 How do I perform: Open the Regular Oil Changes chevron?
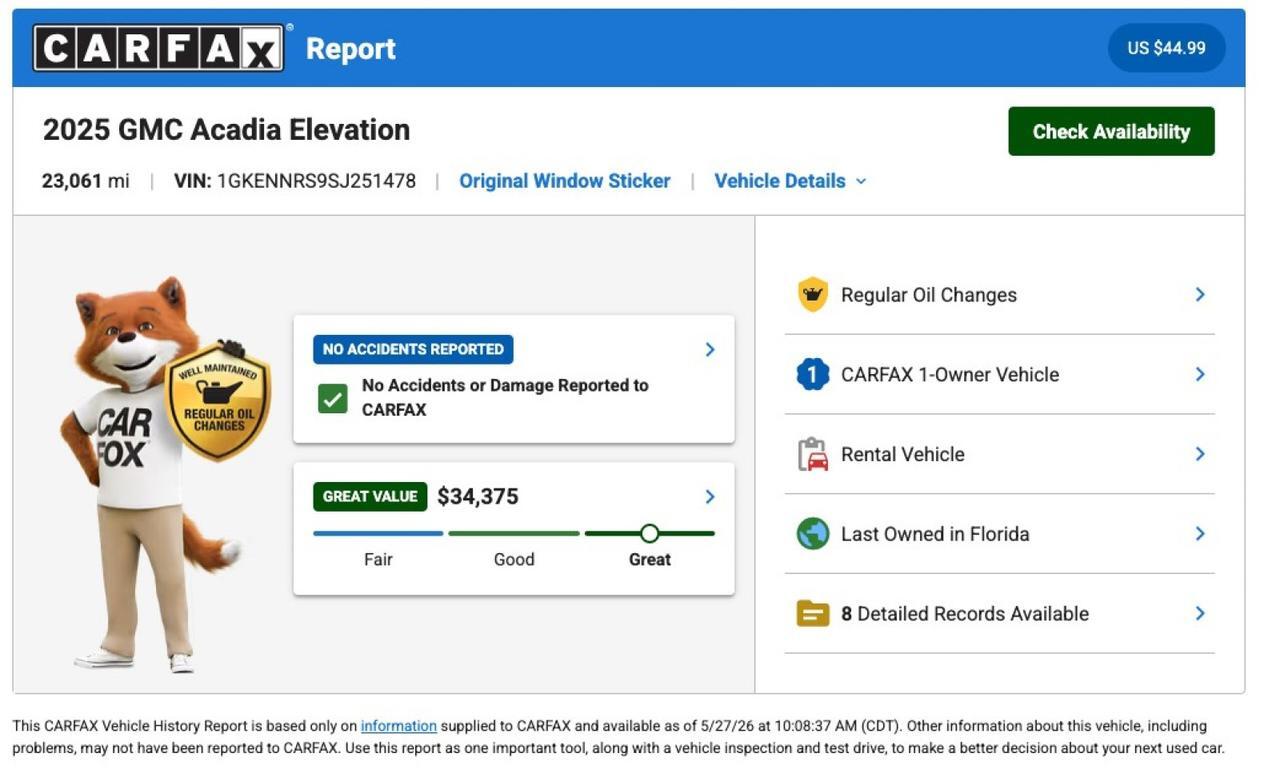(1200, 294)
